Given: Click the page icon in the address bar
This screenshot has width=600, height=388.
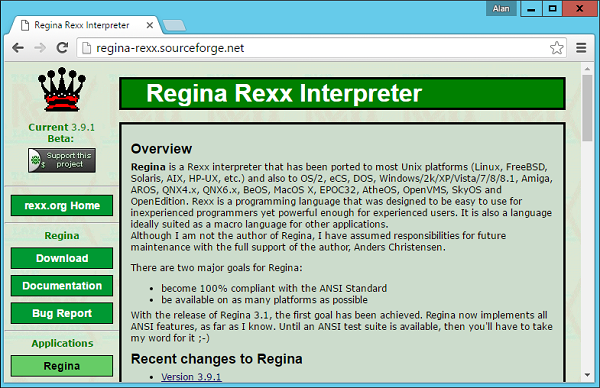Looking at the screenshot, I should 86,48.
